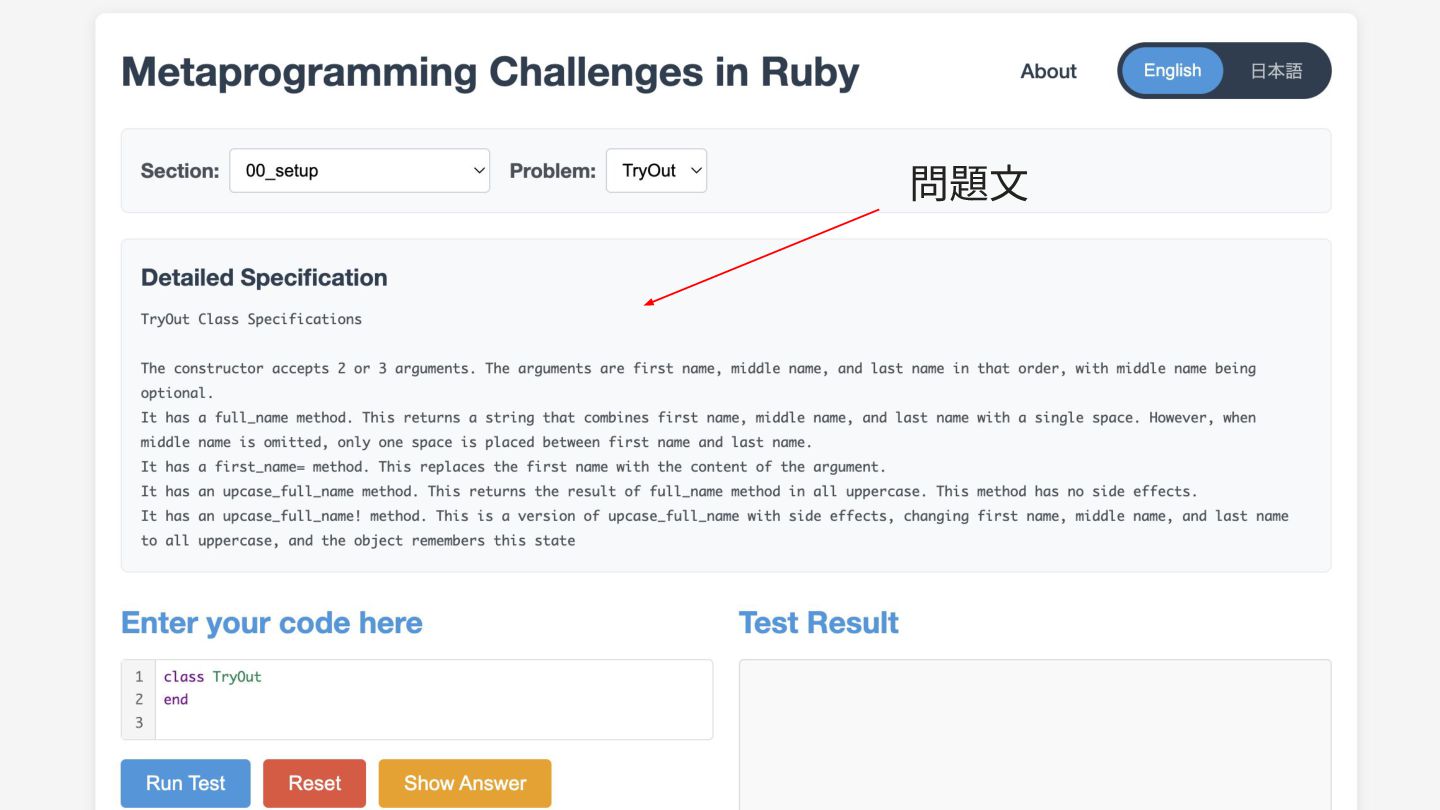The image size is (1440, 810).
Task: Click the Detailed Specification heading
Action: click(x=264, y=278)
